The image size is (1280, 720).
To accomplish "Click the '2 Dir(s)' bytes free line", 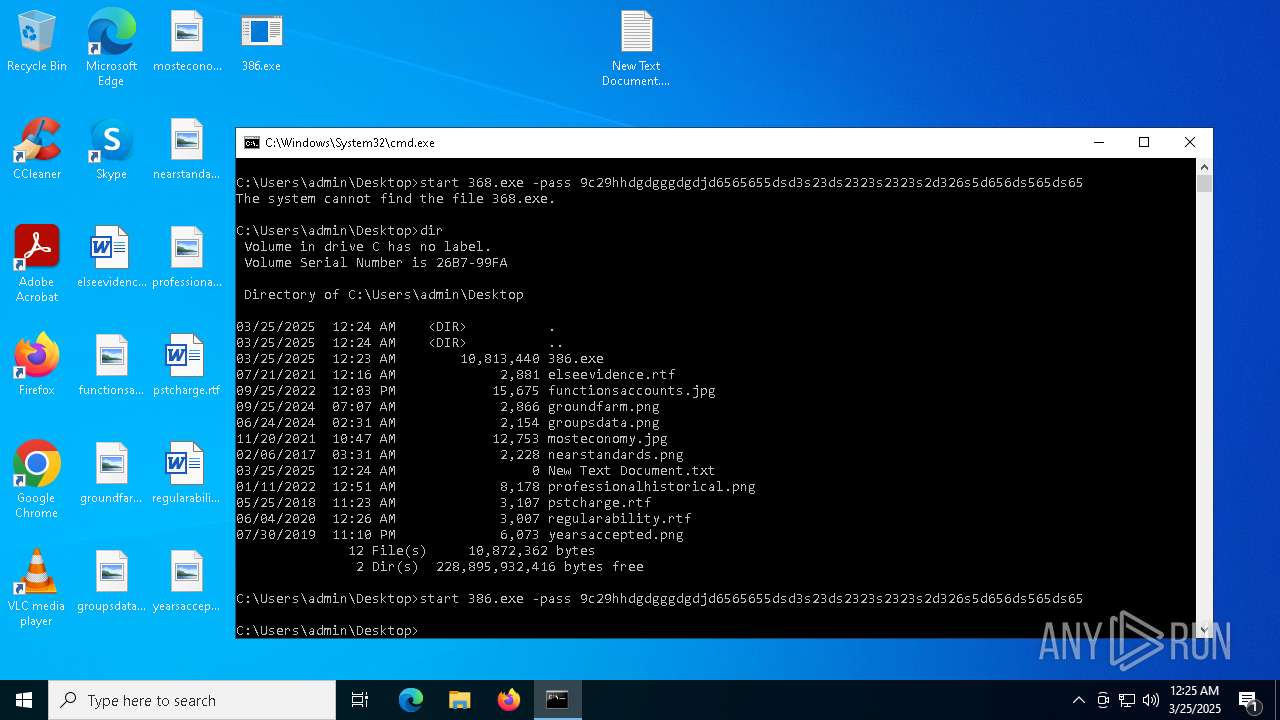I will 500,567.
